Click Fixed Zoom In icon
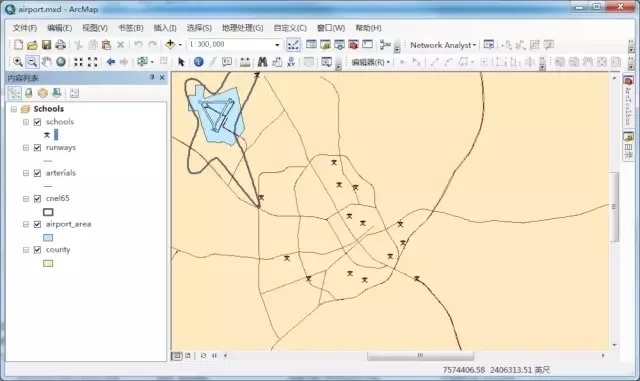 coord(78,62)
